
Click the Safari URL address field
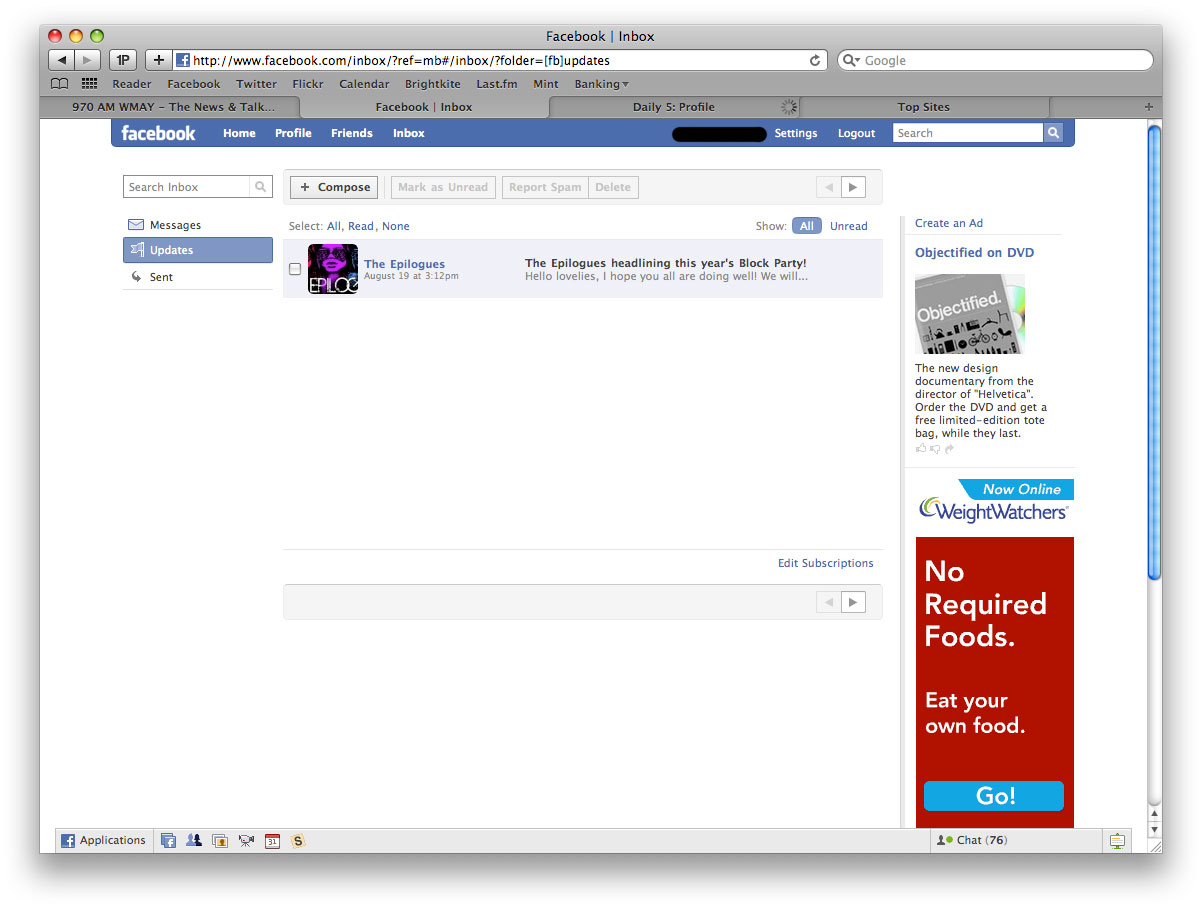pyautogui.click(x=501, y=60)
